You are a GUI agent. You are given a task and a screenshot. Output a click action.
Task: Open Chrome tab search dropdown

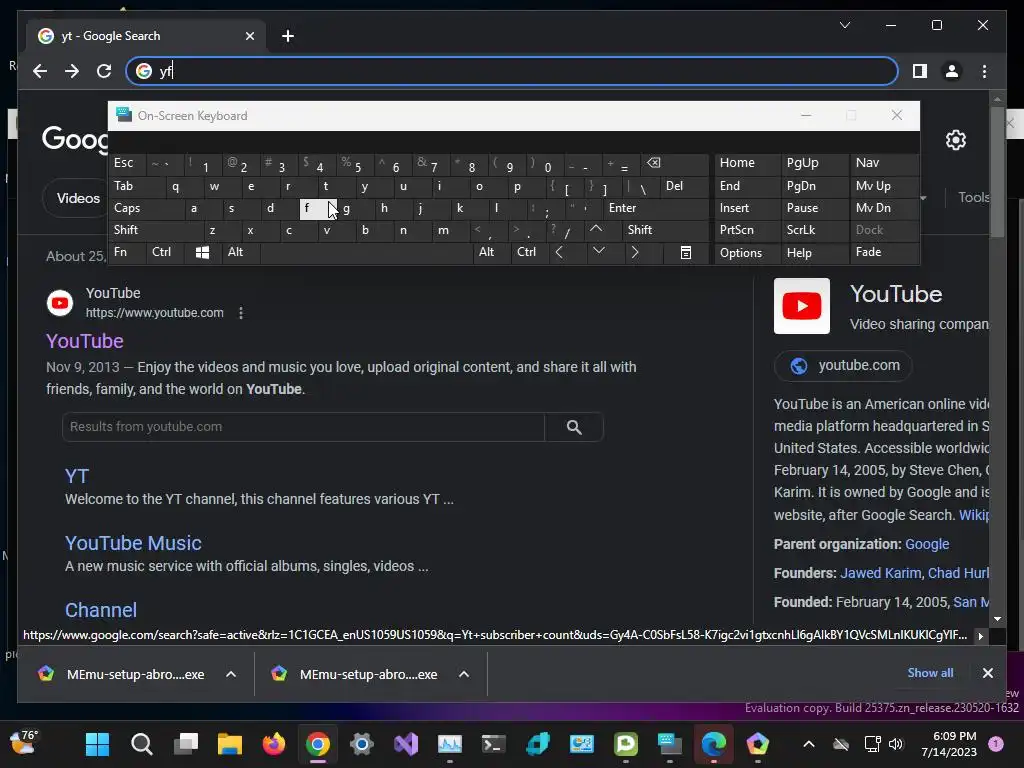(x=844, y=25)
